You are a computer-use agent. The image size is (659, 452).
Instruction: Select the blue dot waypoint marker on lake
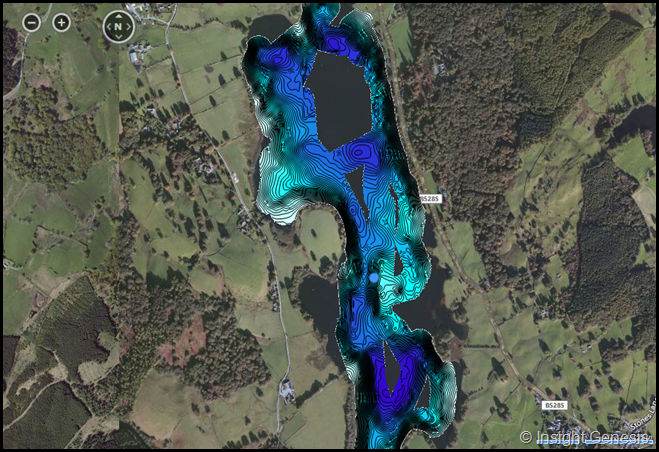pyautogui.click(x=374, y=278)
